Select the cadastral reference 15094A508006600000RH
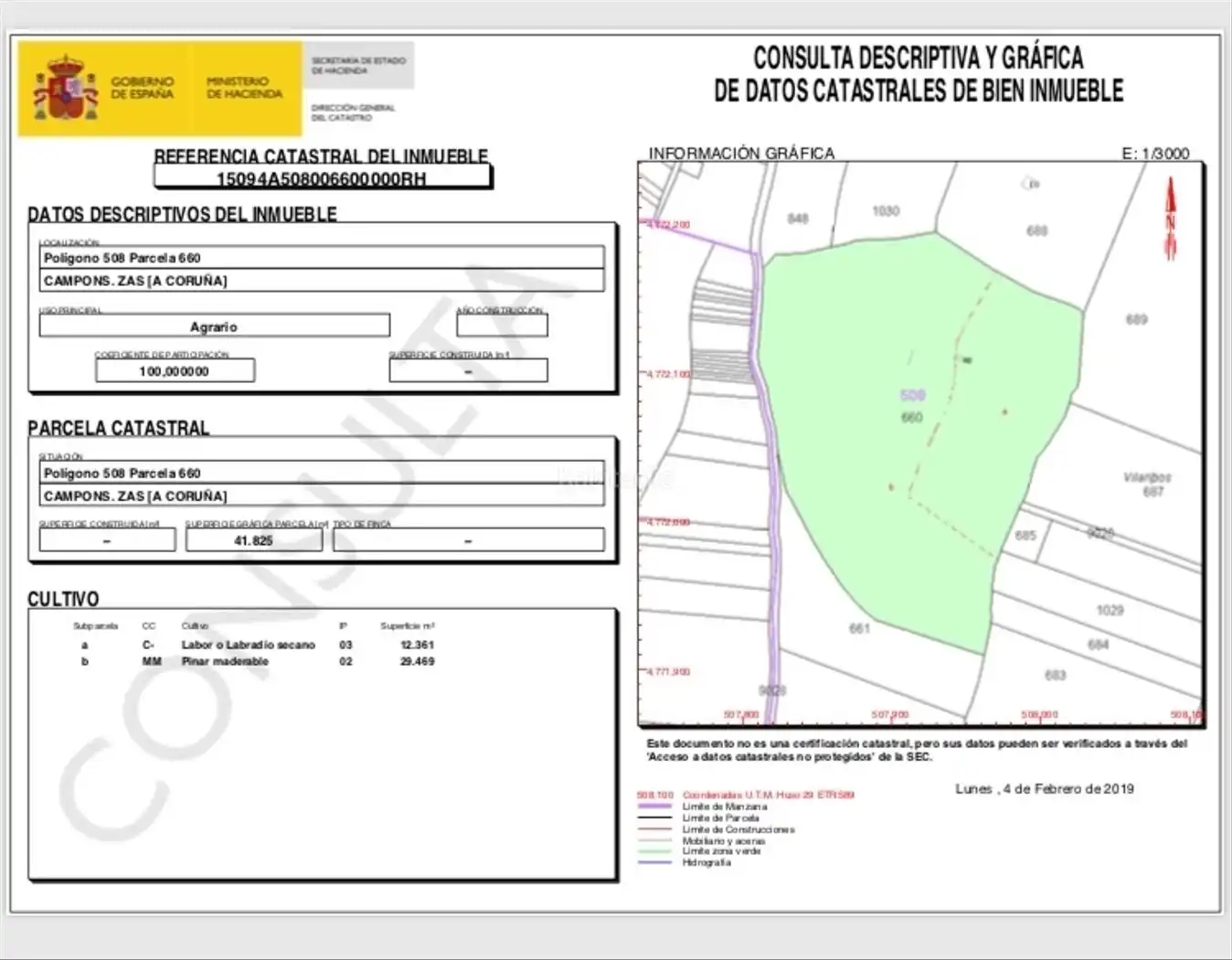The height and width of the screenshot is (960, 1232). (x=321, y=178)
